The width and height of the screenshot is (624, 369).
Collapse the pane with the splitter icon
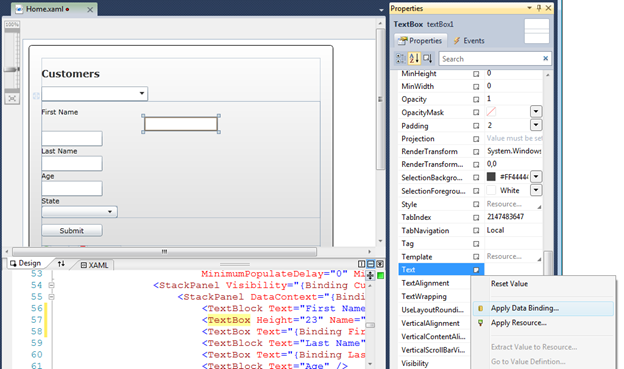click(x=380, y=264)
